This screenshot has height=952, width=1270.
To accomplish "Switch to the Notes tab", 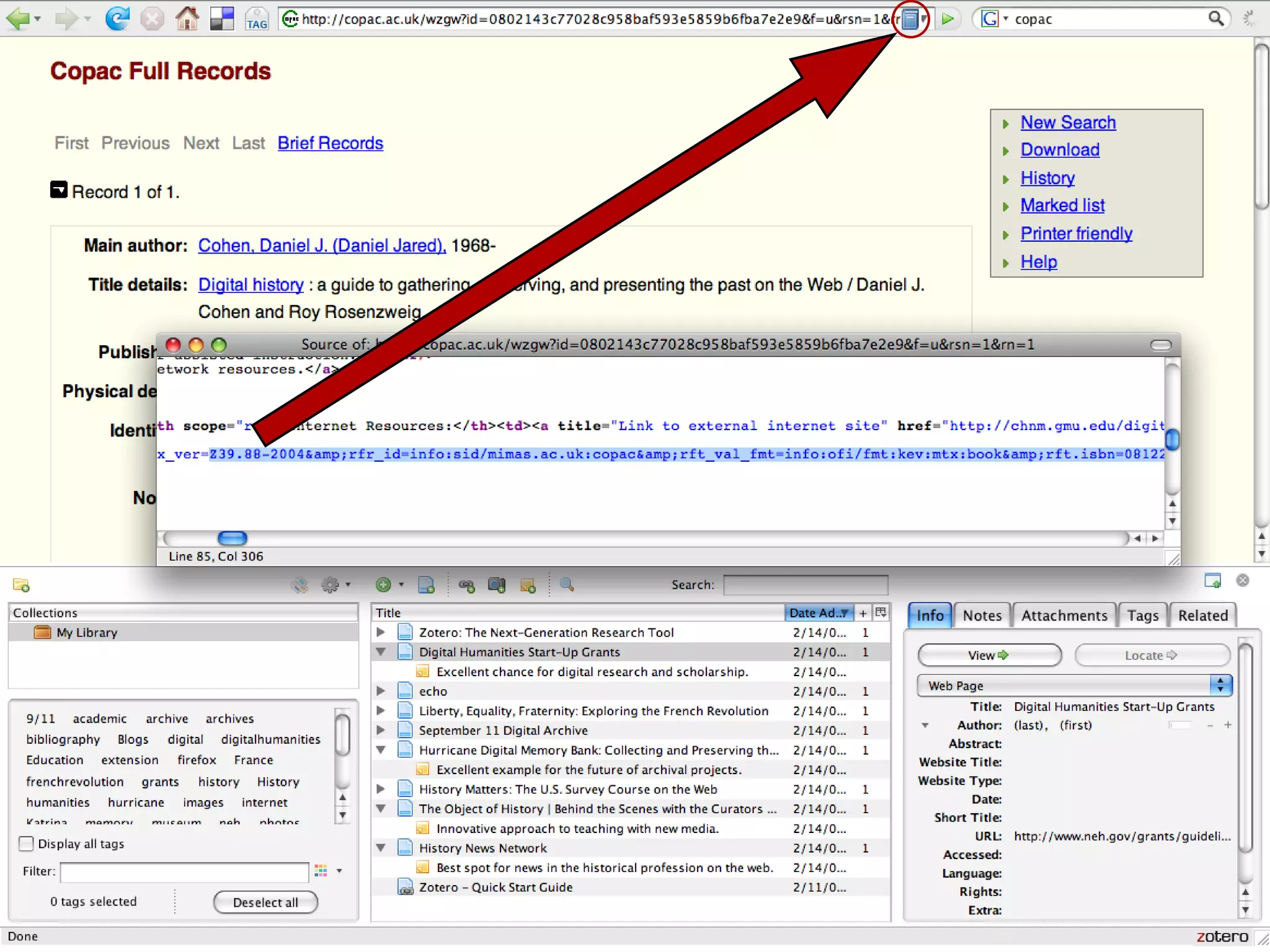I will point(982,615).
